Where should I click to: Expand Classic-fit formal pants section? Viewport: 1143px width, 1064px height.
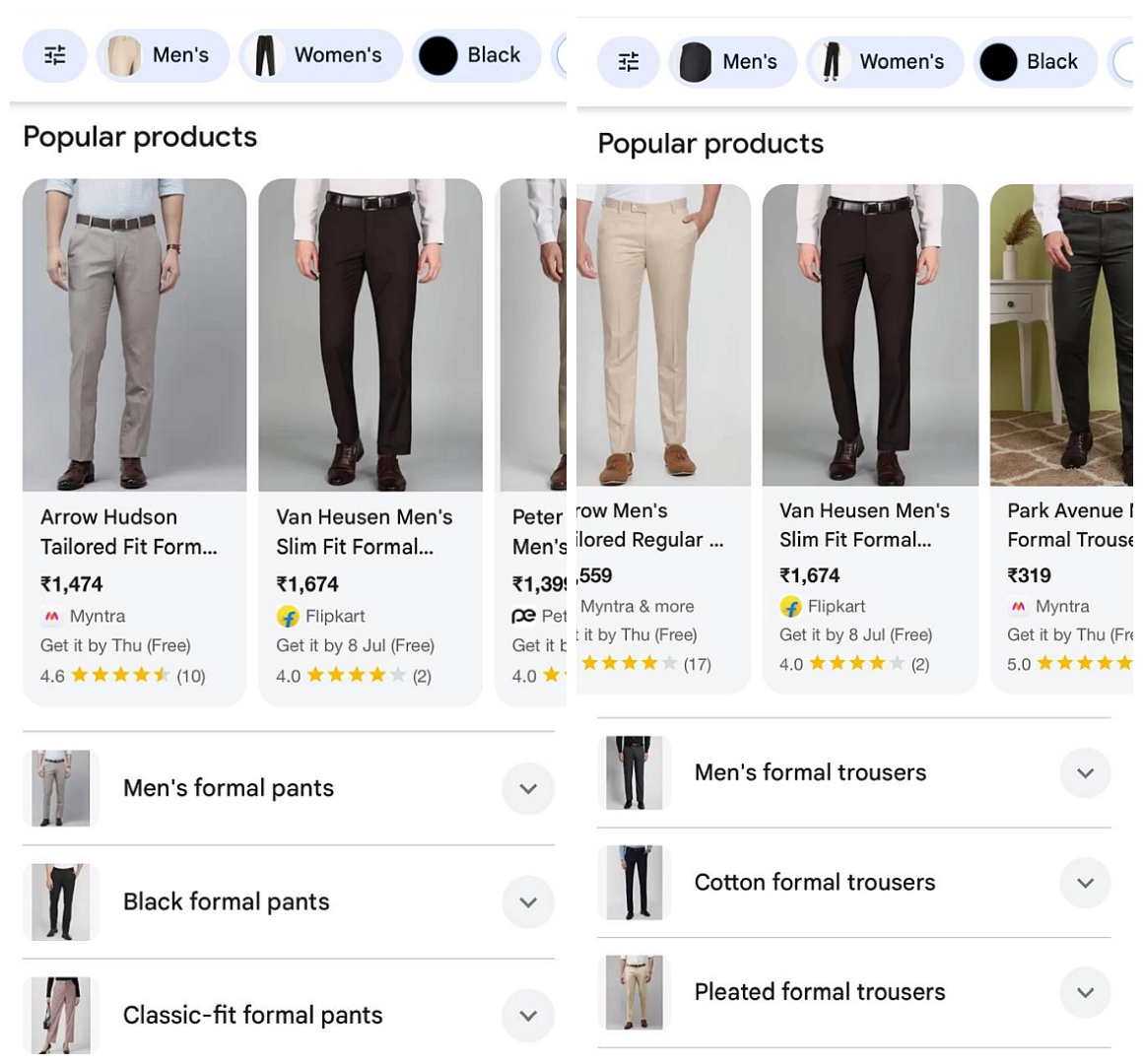click(528, 1015)
